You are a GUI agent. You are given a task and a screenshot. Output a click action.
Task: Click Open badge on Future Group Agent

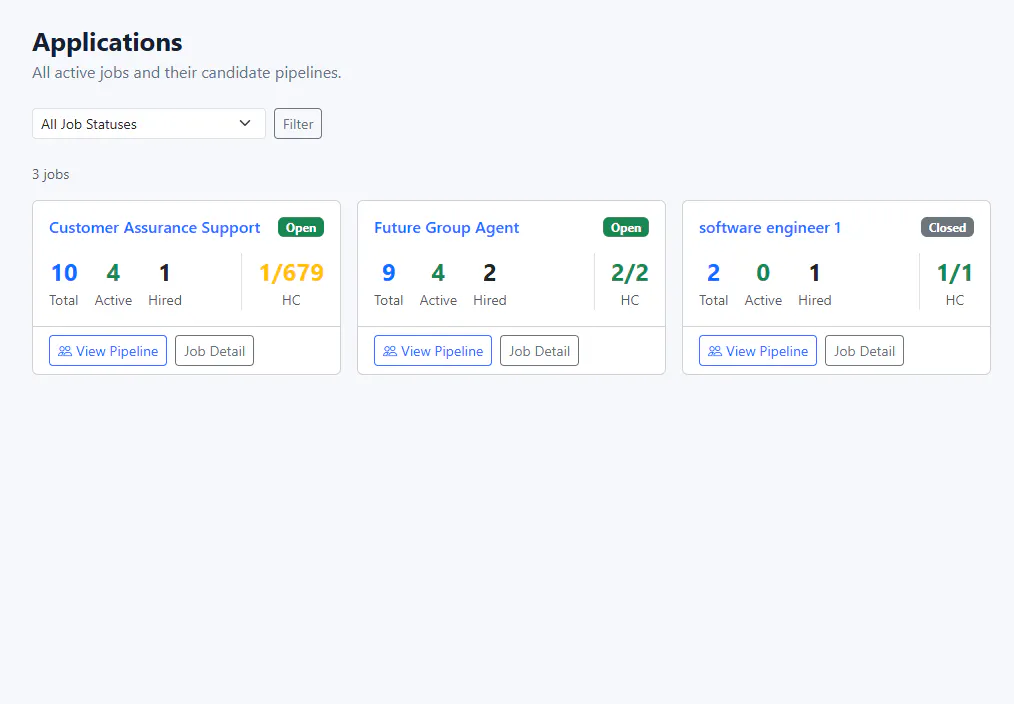click(x=626, y=228)
